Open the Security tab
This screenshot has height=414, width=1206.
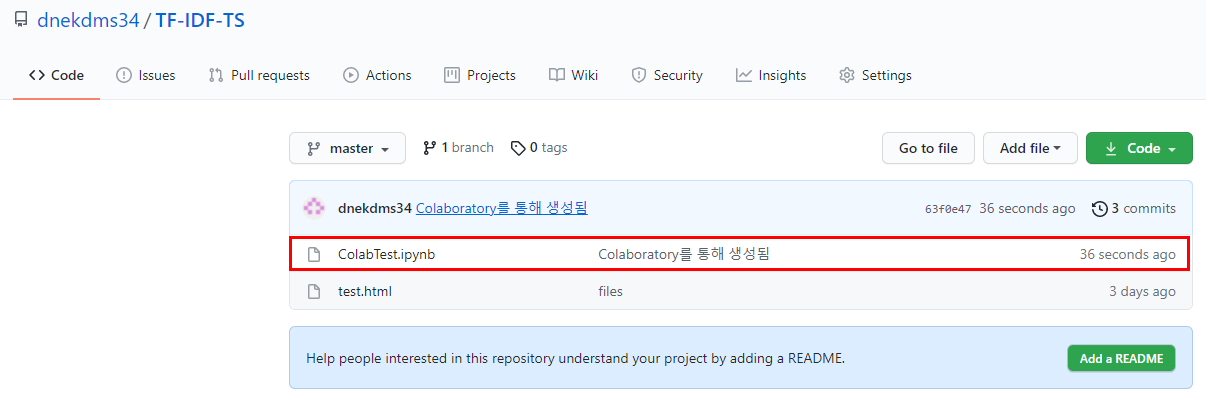pyautogui.click(x=667, y=75)
